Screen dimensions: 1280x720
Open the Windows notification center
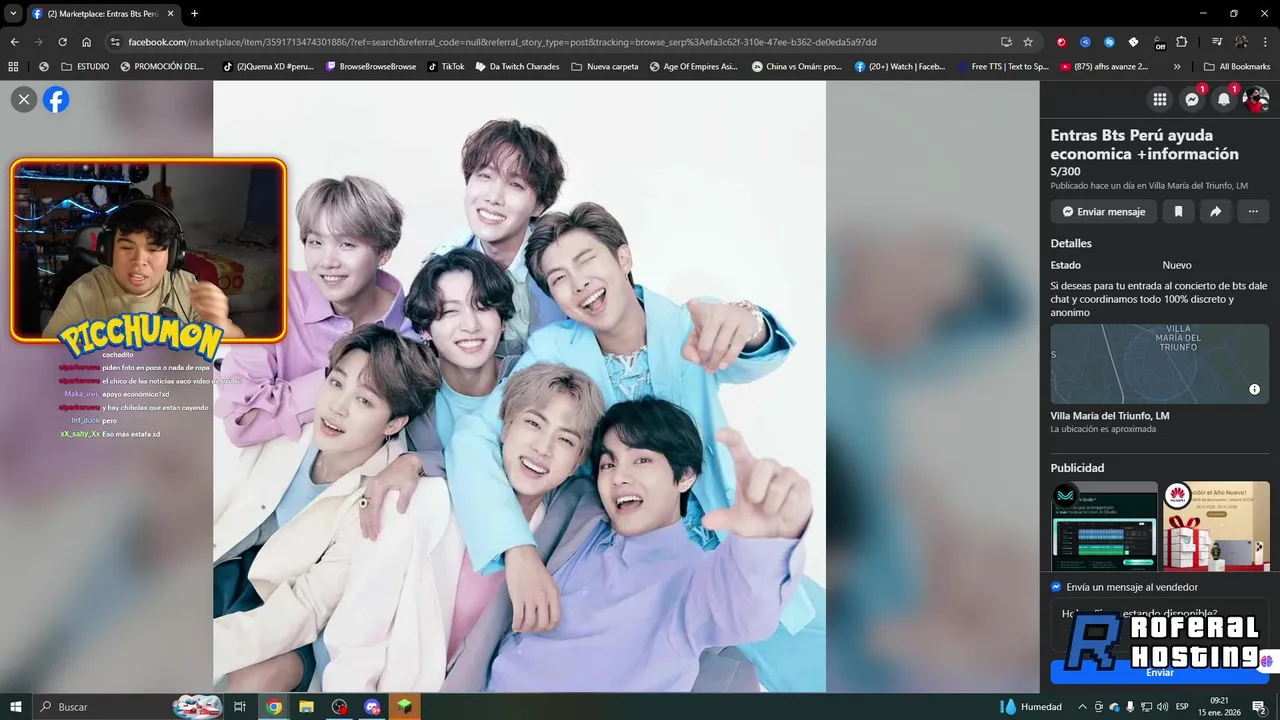(1259, 707)
